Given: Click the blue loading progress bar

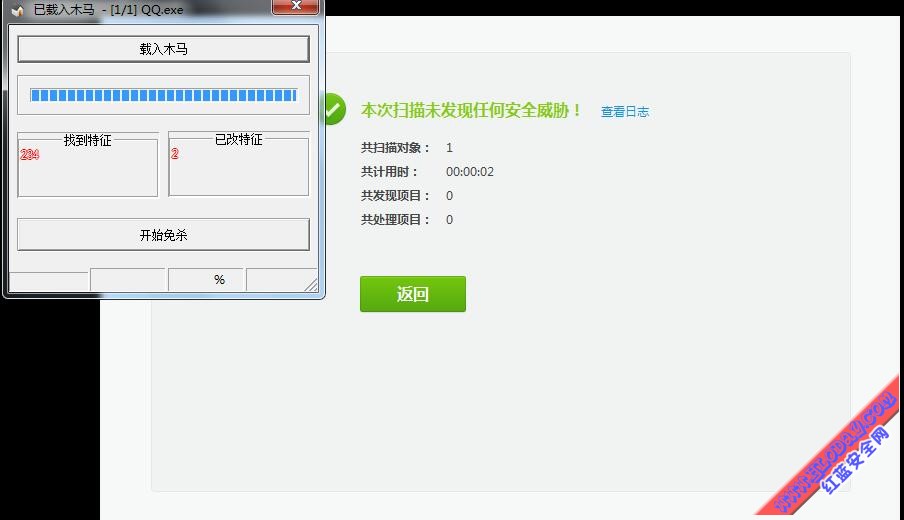Looking at the screenshot, I should click(x=163, y=96).
